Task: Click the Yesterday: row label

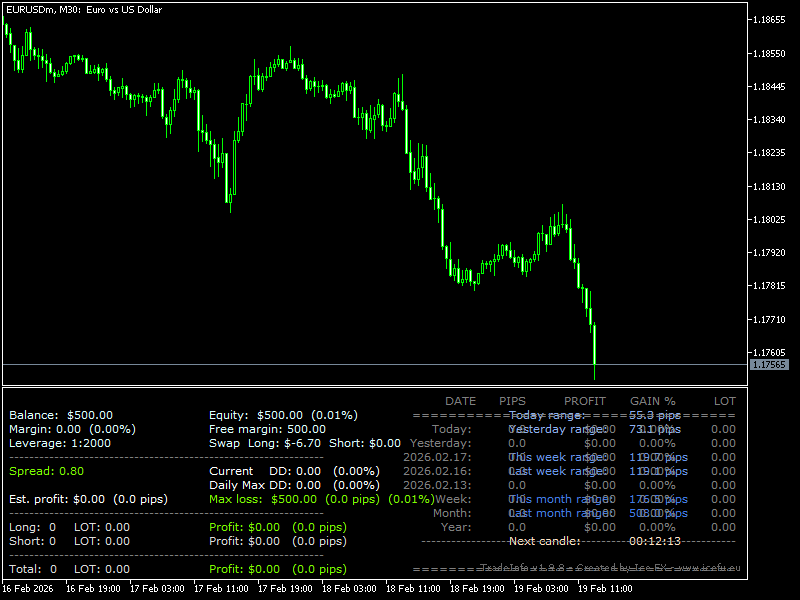Action: (x=441, y=443)
